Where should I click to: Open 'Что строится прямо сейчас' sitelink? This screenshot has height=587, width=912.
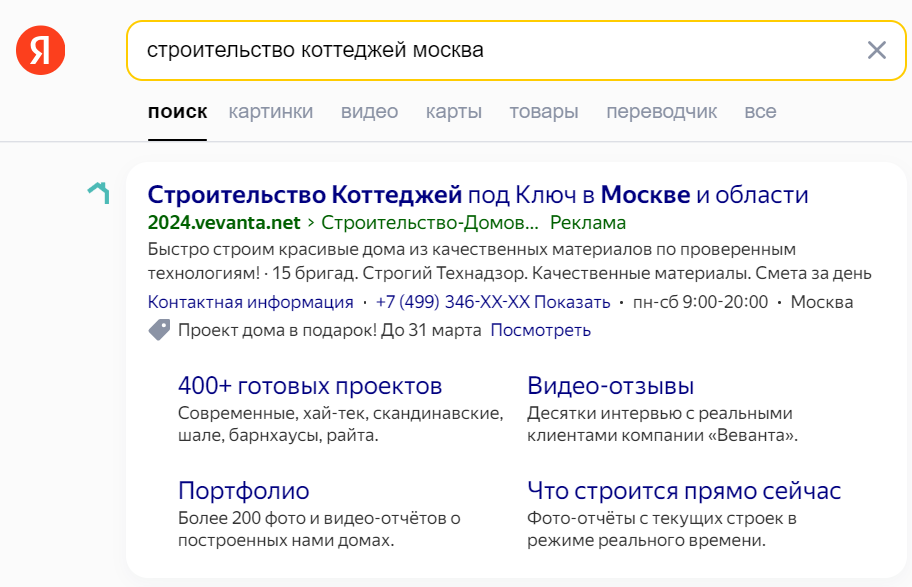pyautogui.click(x=684, y=490)
